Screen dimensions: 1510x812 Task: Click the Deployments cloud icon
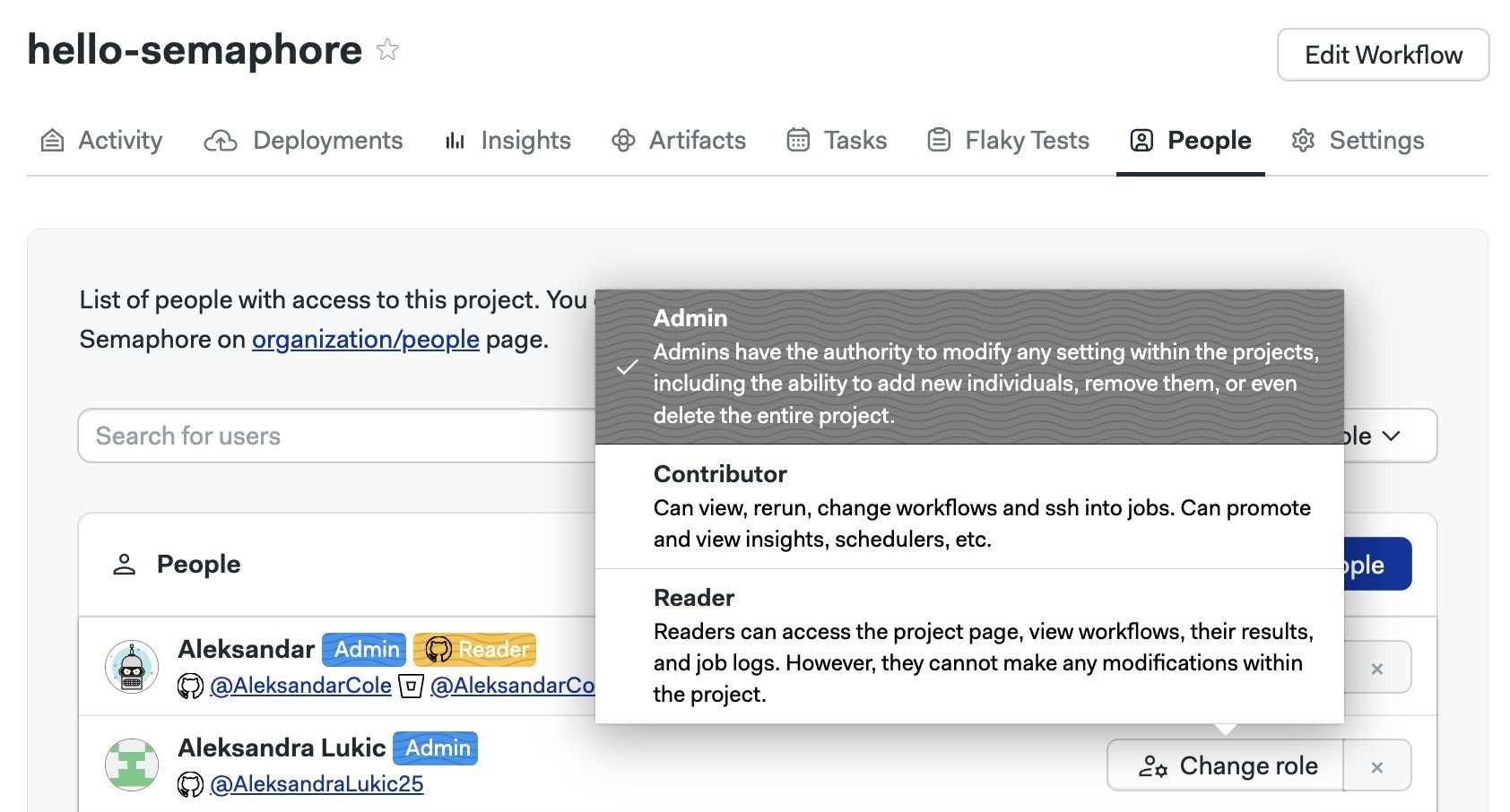221,141
